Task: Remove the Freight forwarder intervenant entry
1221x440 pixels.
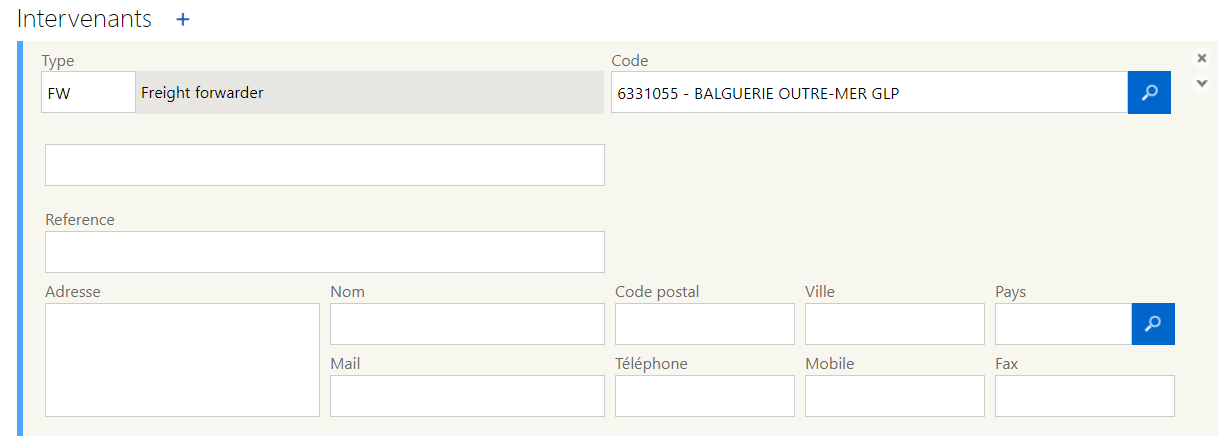Action: pos(1202,58)
